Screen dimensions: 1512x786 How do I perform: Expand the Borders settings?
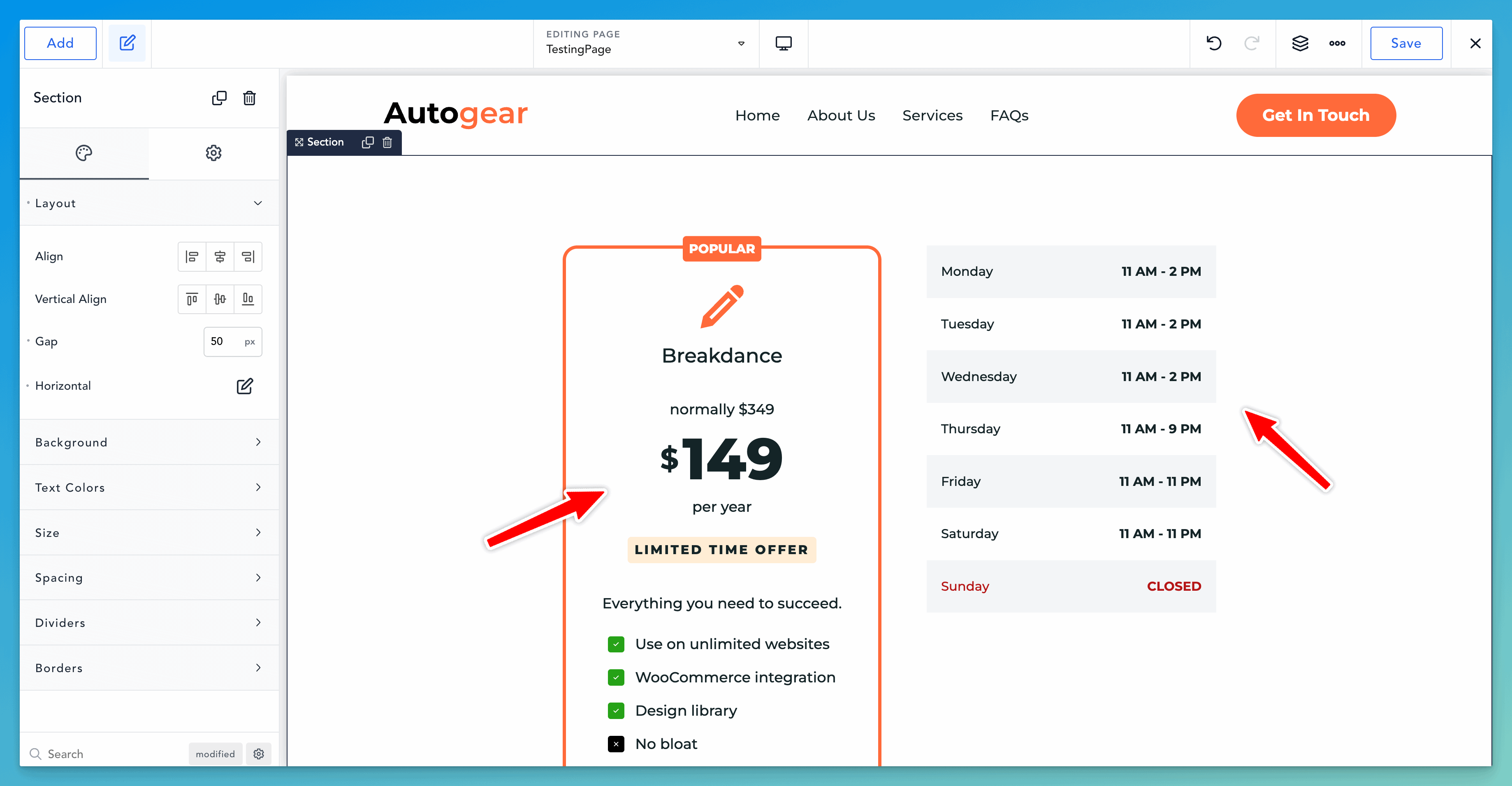point(149,668)
